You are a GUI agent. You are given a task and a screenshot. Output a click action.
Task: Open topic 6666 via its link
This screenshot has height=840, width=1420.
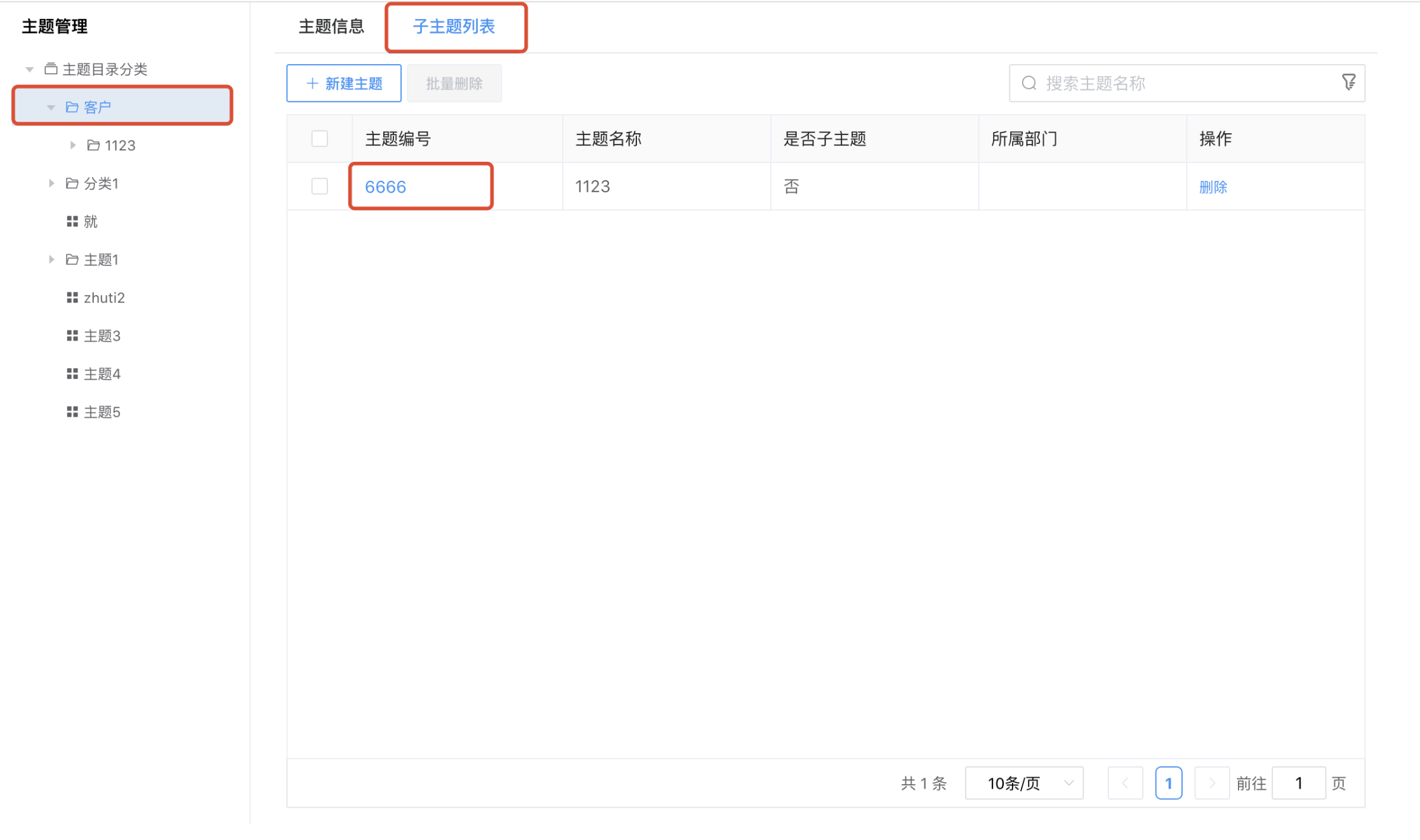[x=385, y=186]
